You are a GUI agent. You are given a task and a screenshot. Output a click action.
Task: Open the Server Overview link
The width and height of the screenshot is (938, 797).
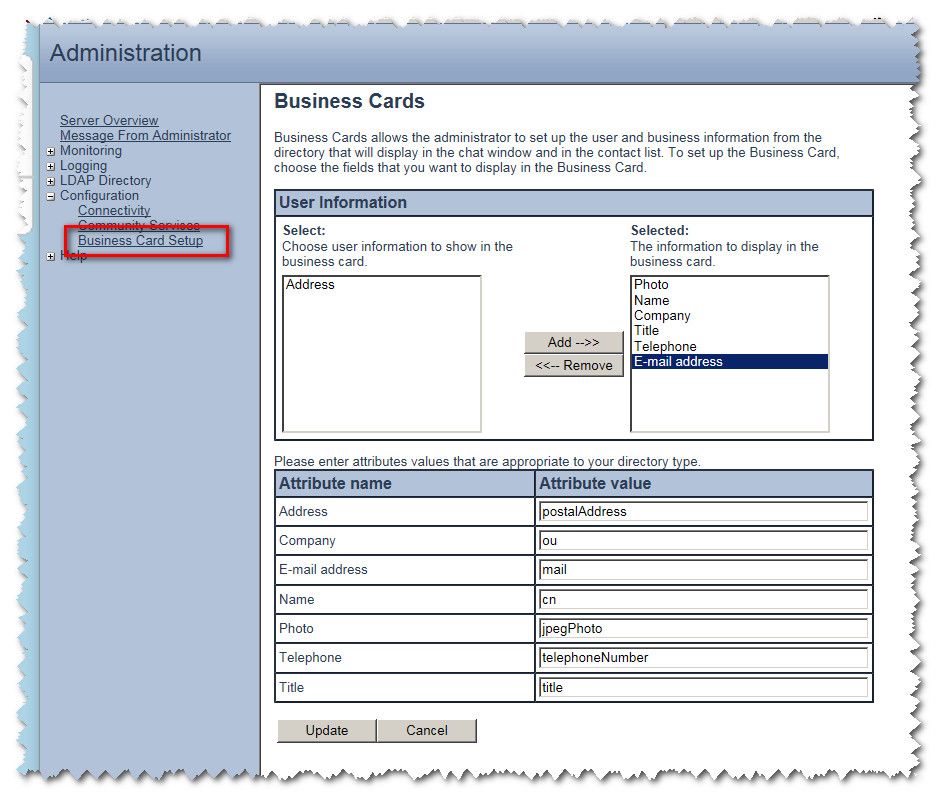[109, 120]
